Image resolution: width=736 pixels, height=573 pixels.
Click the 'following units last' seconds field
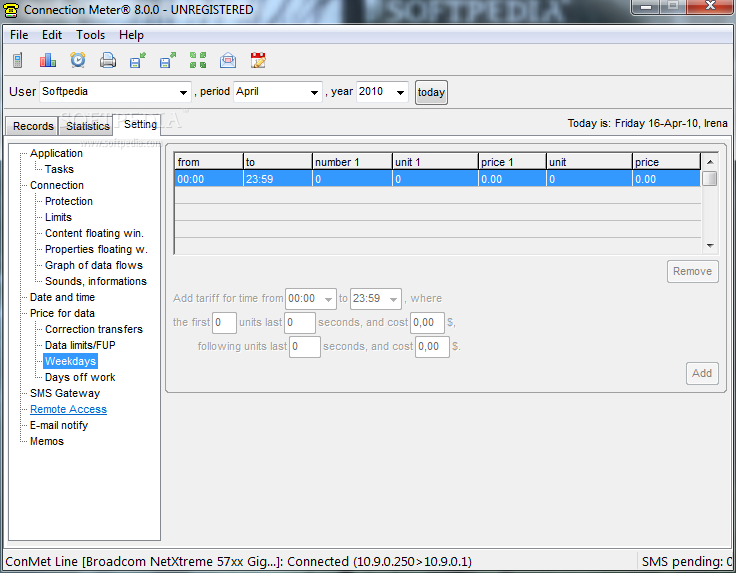pos(305,346)
